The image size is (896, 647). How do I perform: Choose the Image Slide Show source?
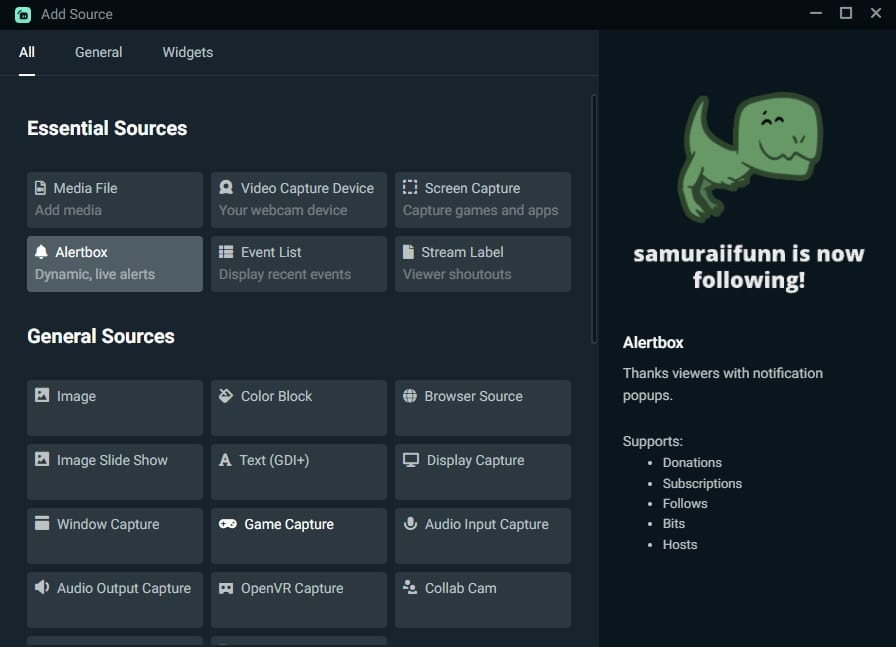click(115, 472)
